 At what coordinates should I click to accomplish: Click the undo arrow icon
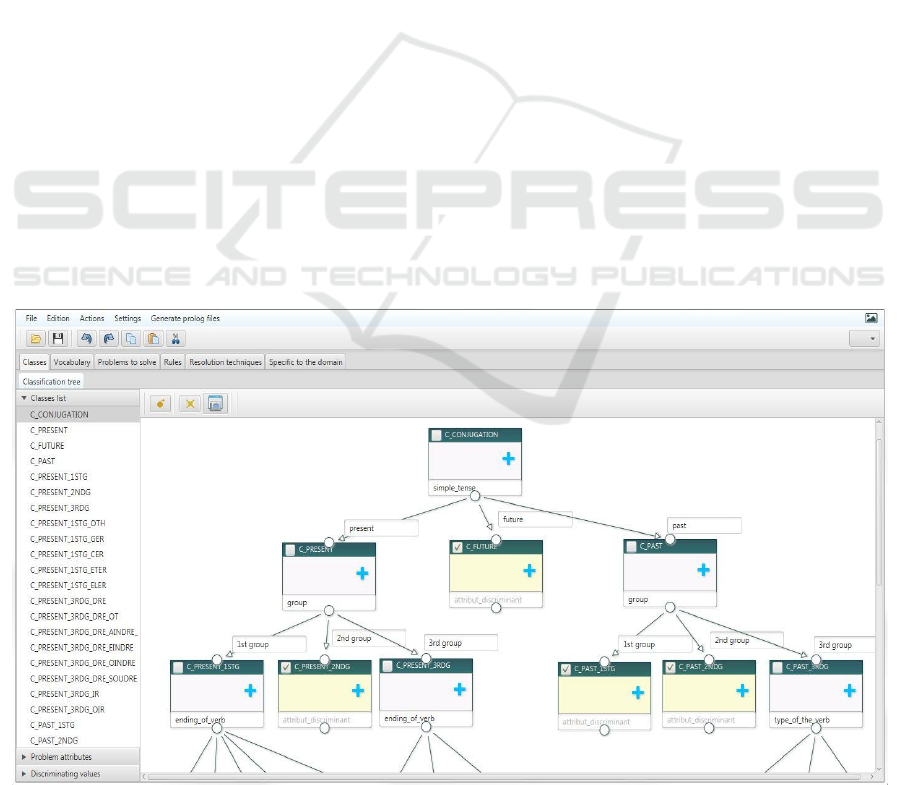point(87,339)
